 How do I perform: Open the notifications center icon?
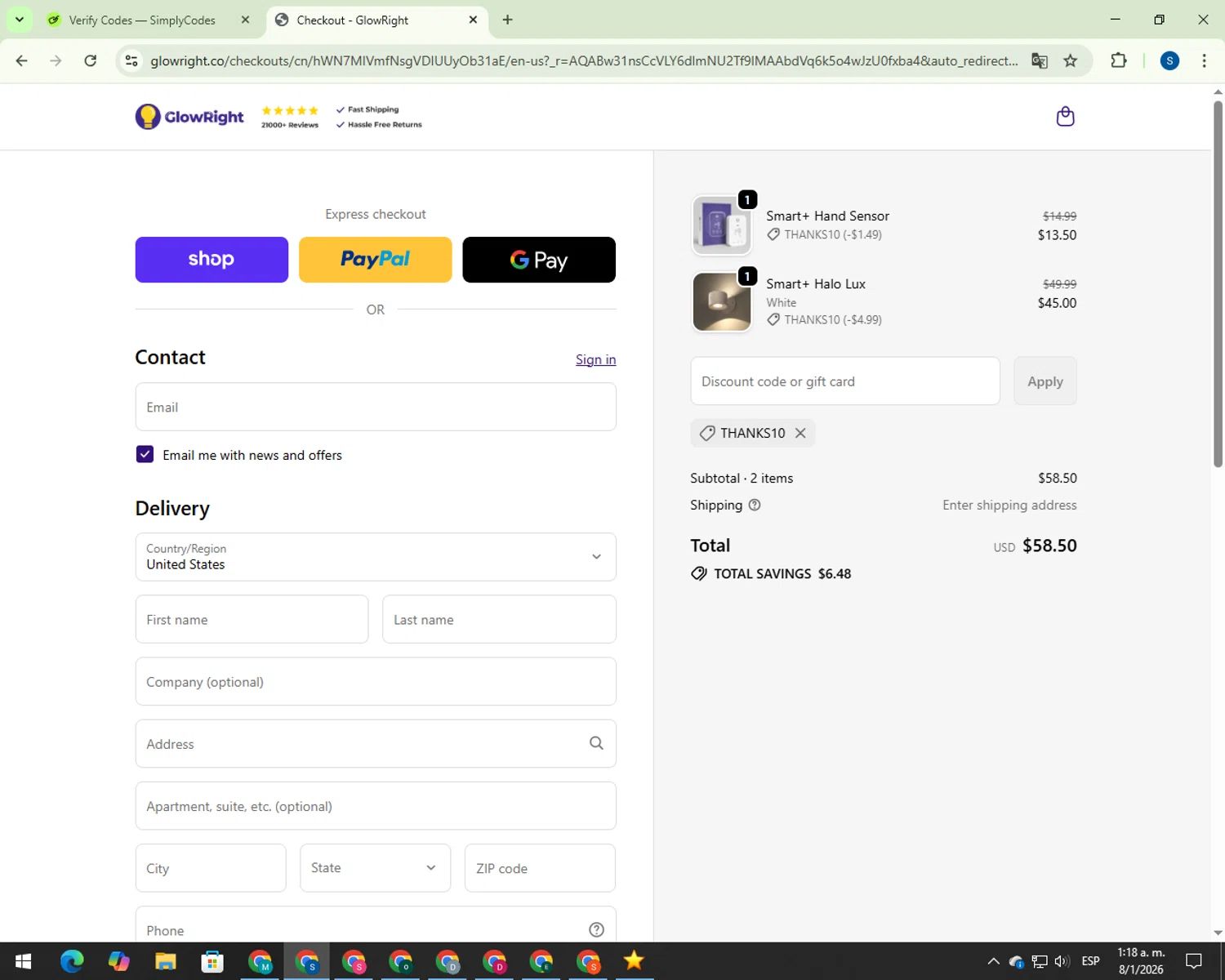1194,961
